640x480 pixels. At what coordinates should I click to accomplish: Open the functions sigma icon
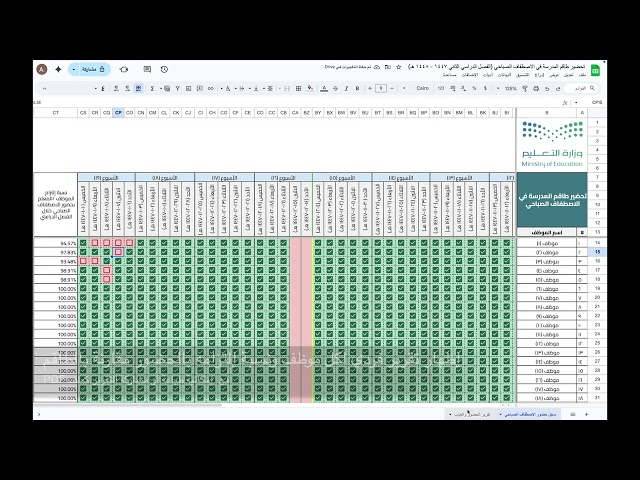152,88
